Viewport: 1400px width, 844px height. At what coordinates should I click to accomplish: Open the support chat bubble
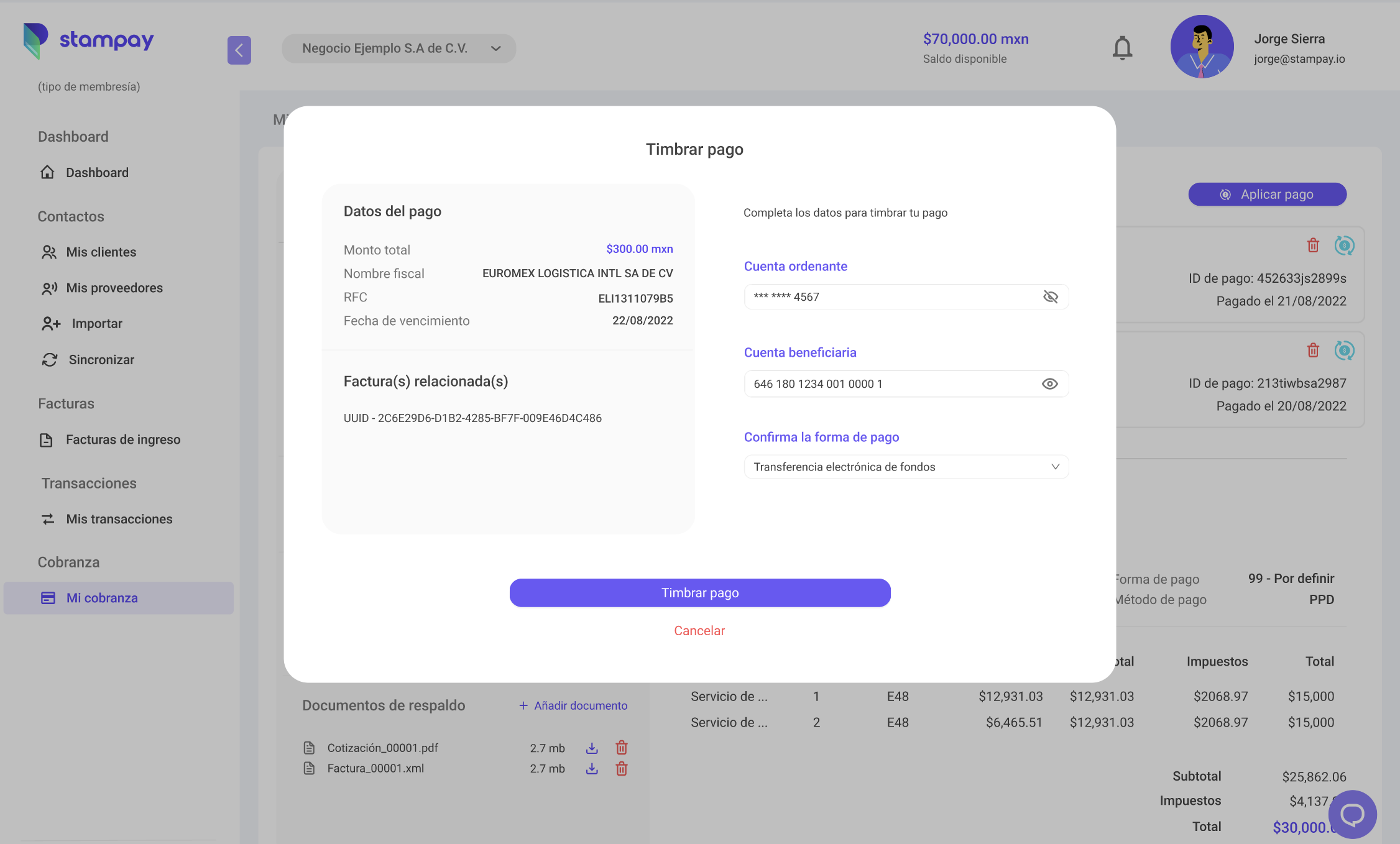pos(1352,814)
